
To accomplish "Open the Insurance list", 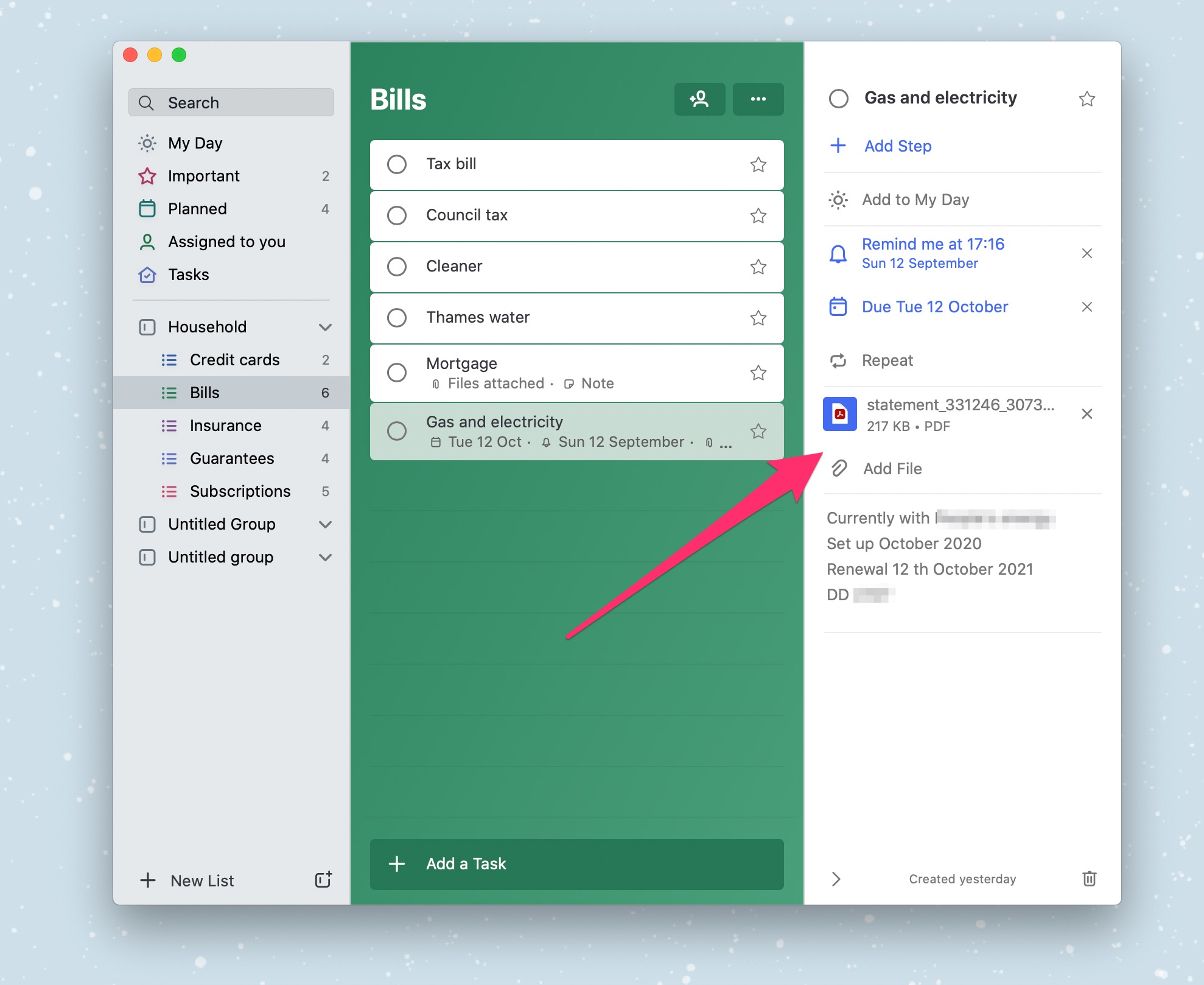I will tap(225, 426).
